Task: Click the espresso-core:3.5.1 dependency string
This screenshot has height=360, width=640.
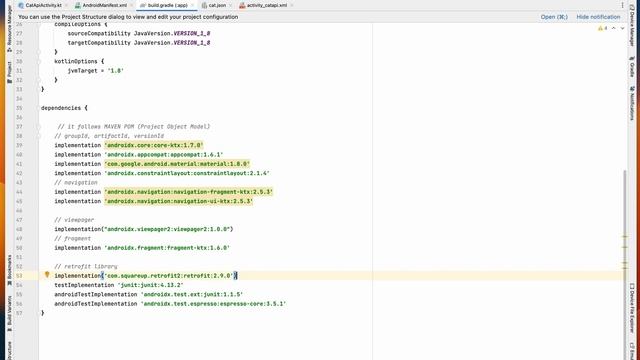Action: [x=213, y=304]
